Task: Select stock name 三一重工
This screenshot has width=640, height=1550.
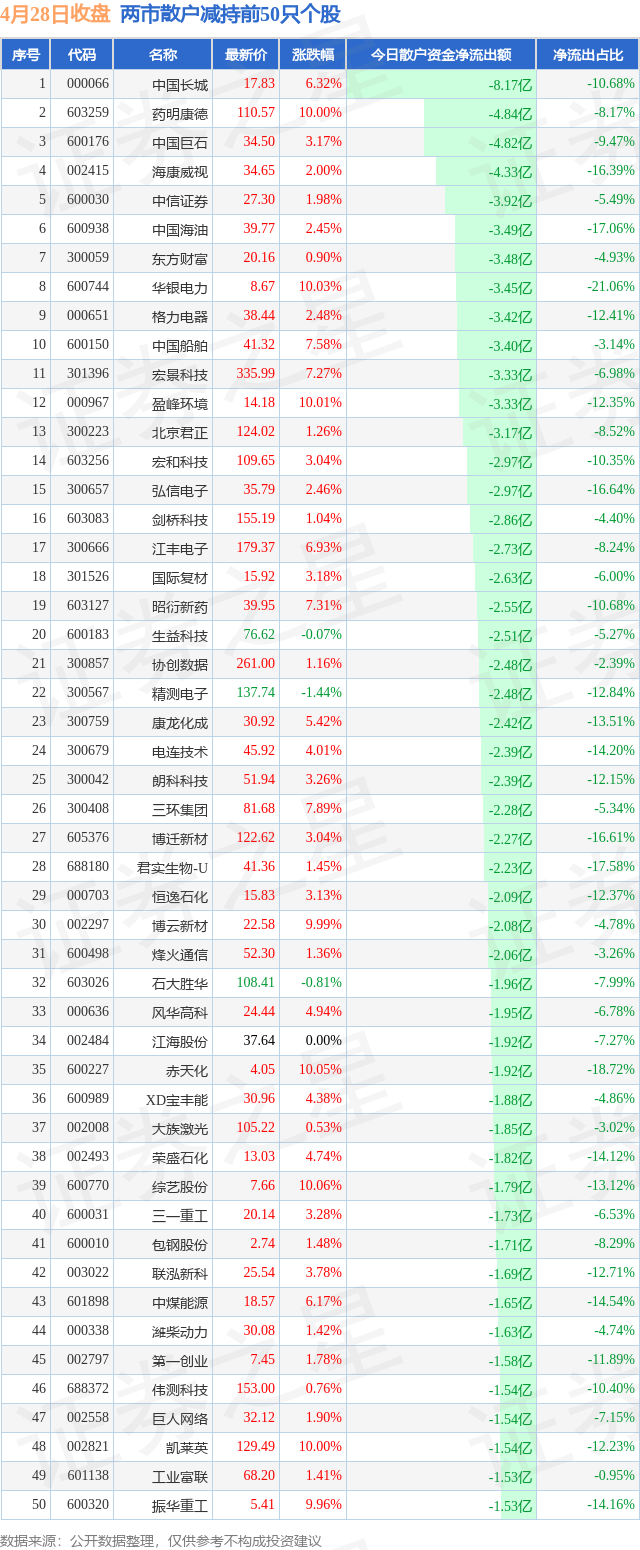Action: tap(181, 1215)
